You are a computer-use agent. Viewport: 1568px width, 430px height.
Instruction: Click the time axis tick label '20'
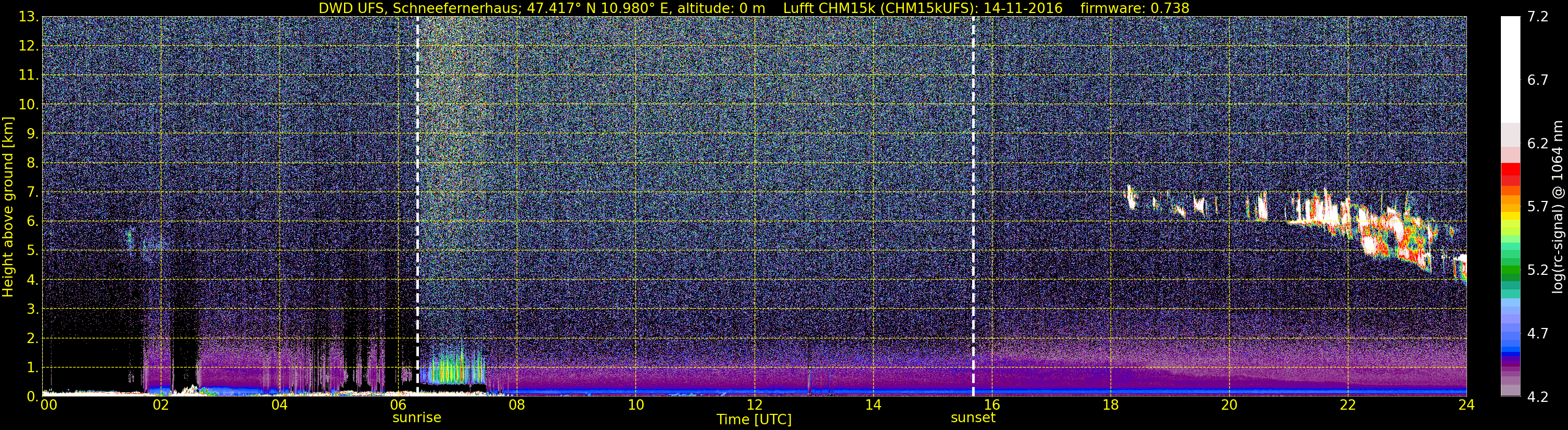click(1229, 406)
